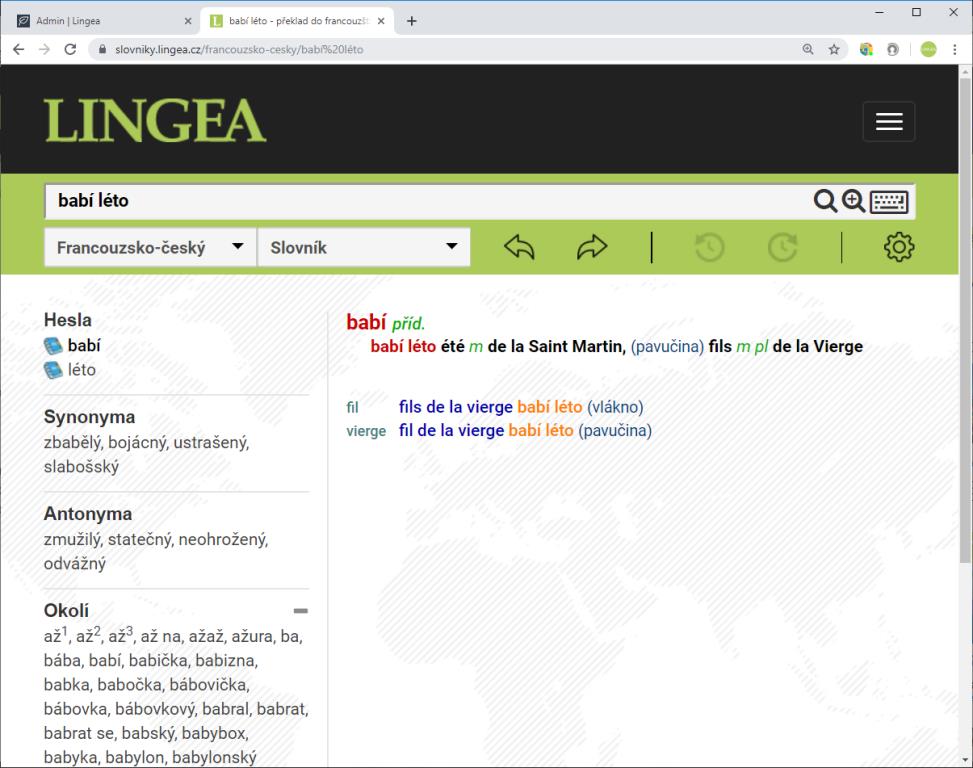Click the history forward clock icon
The width and height of the screenshot is (973, 768).
pos(782,247)
